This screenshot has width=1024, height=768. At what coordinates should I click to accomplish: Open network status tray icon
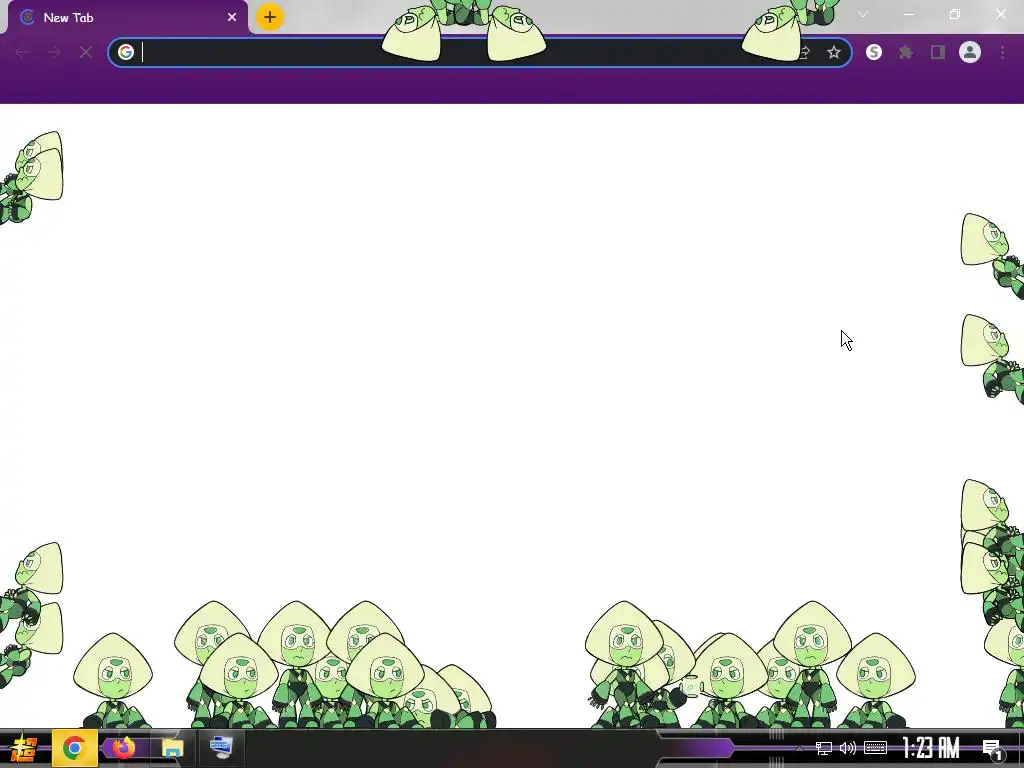(824, 748)
